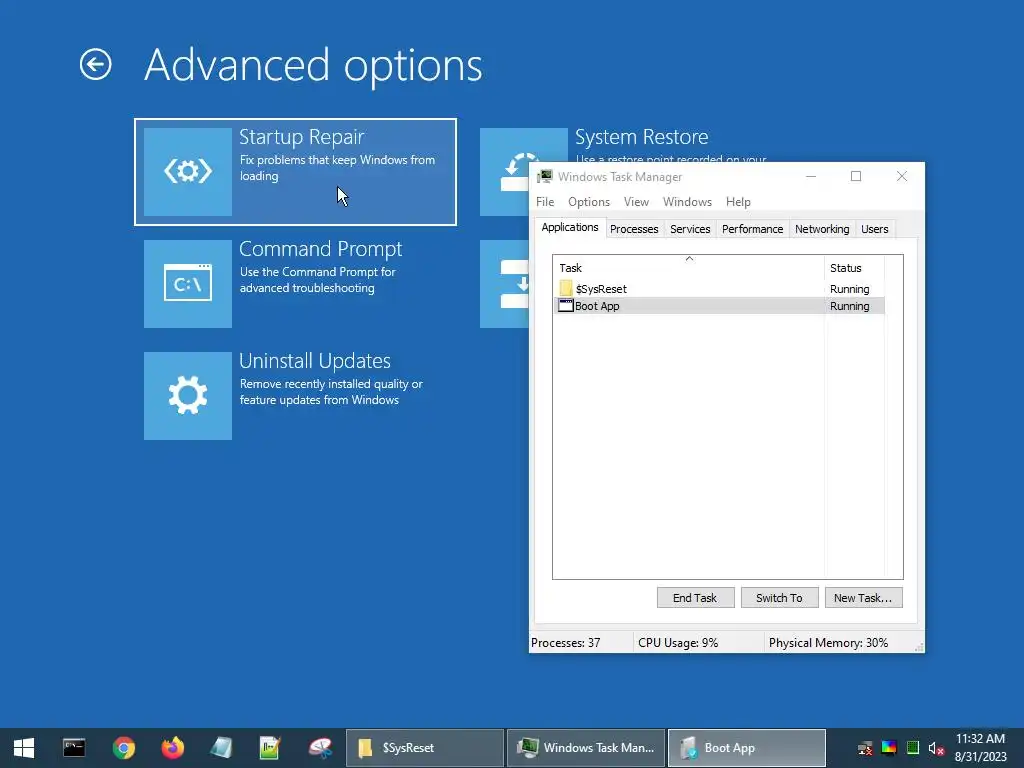Click Processes: 37 in status bar
Viewport: 1024px width, 768px height.
pyautogui.click(x=566, y=643)
